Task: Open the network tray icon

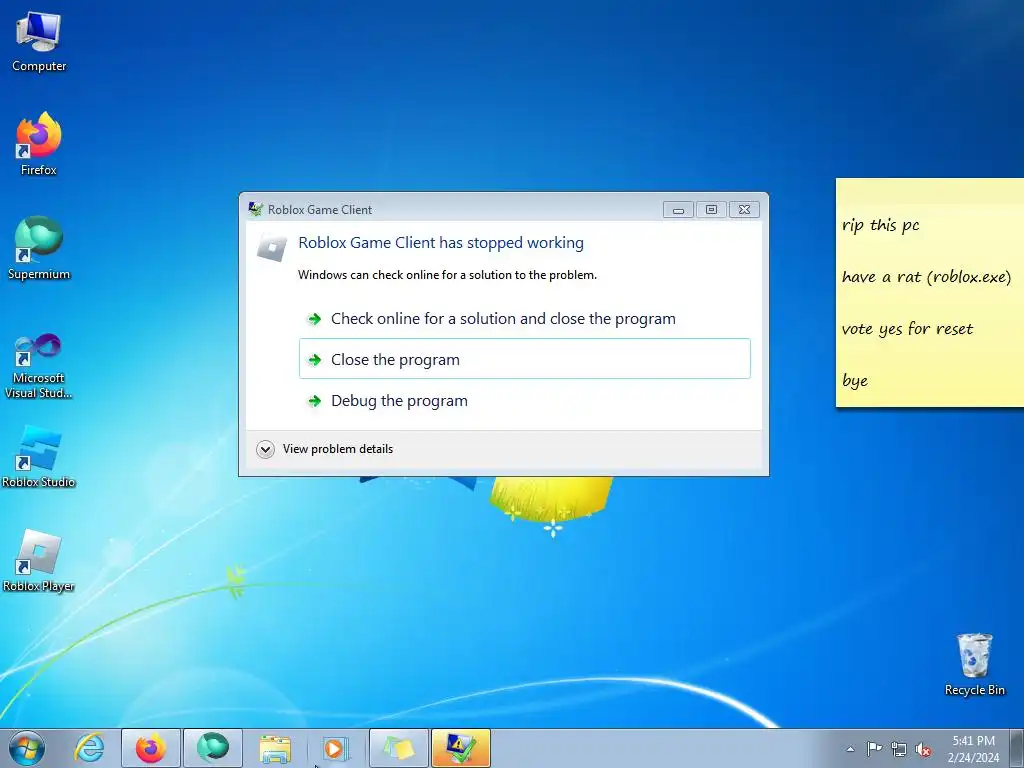Action: (x=899, y=749)
